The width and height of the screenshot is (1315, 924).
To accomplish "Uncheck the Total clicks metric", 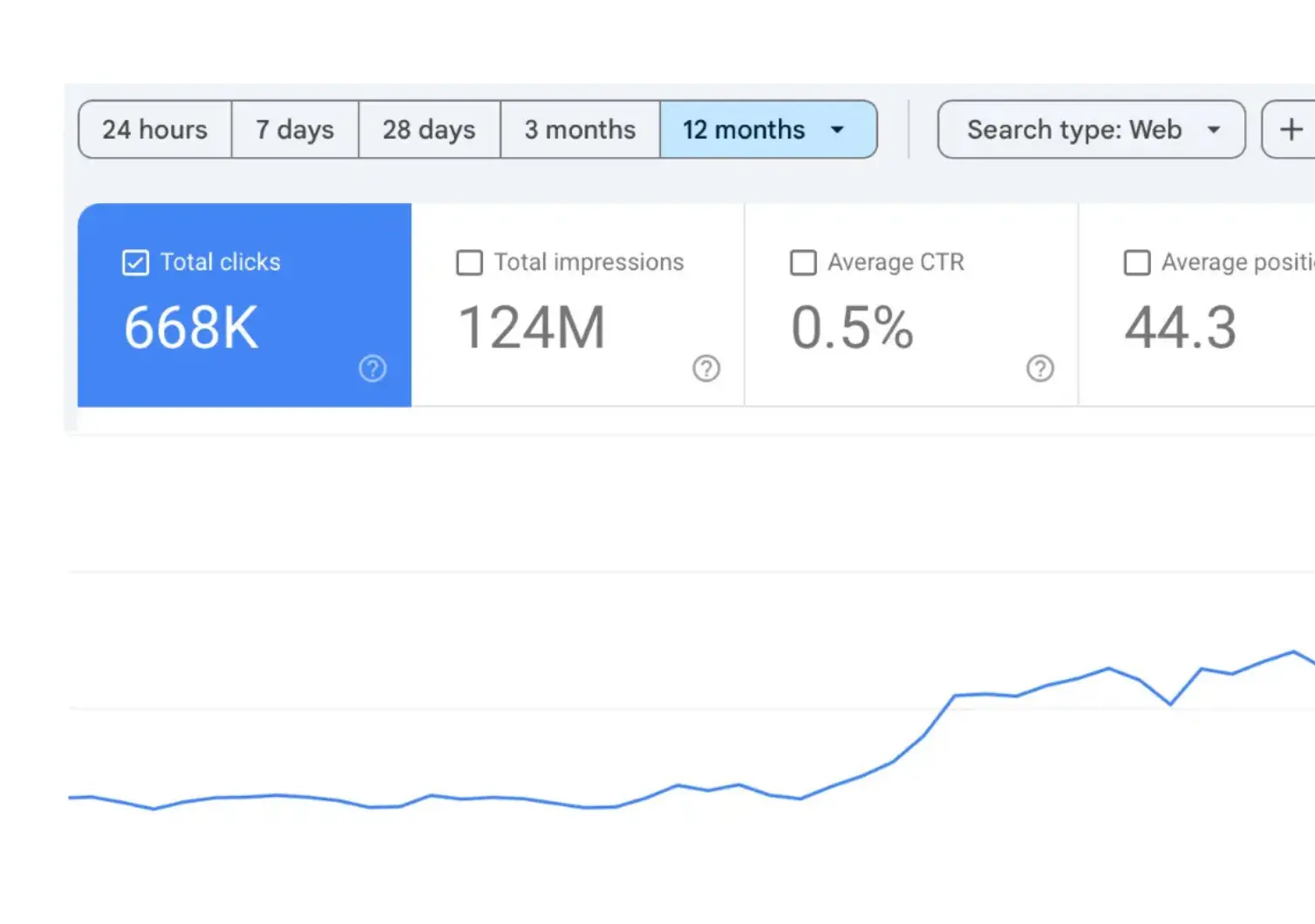I will (x=135, y=262).
